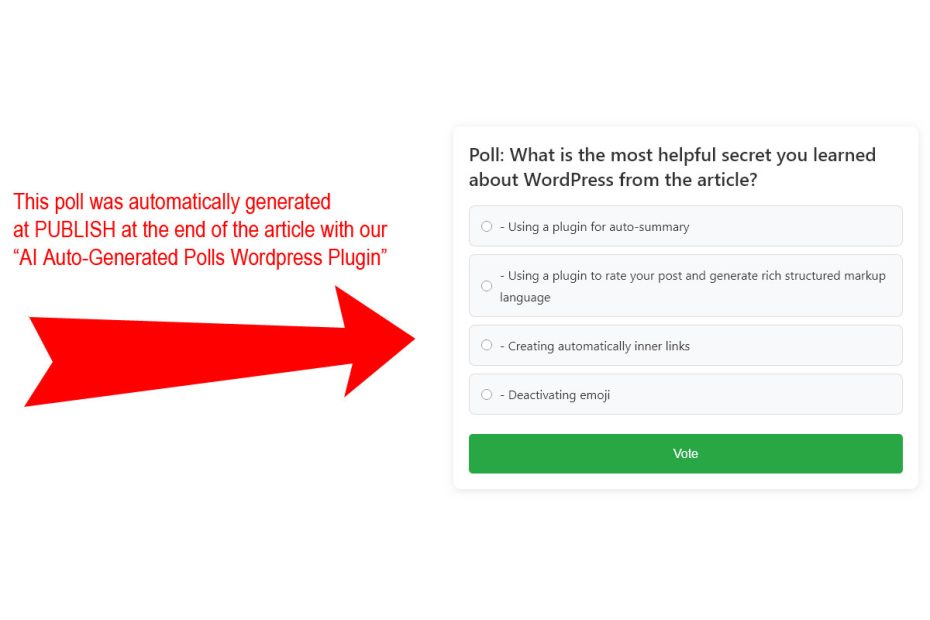Select the Deactivating emoji radio button
The width and height of the screenshot is (930, 620).
(x=486, y=394)
